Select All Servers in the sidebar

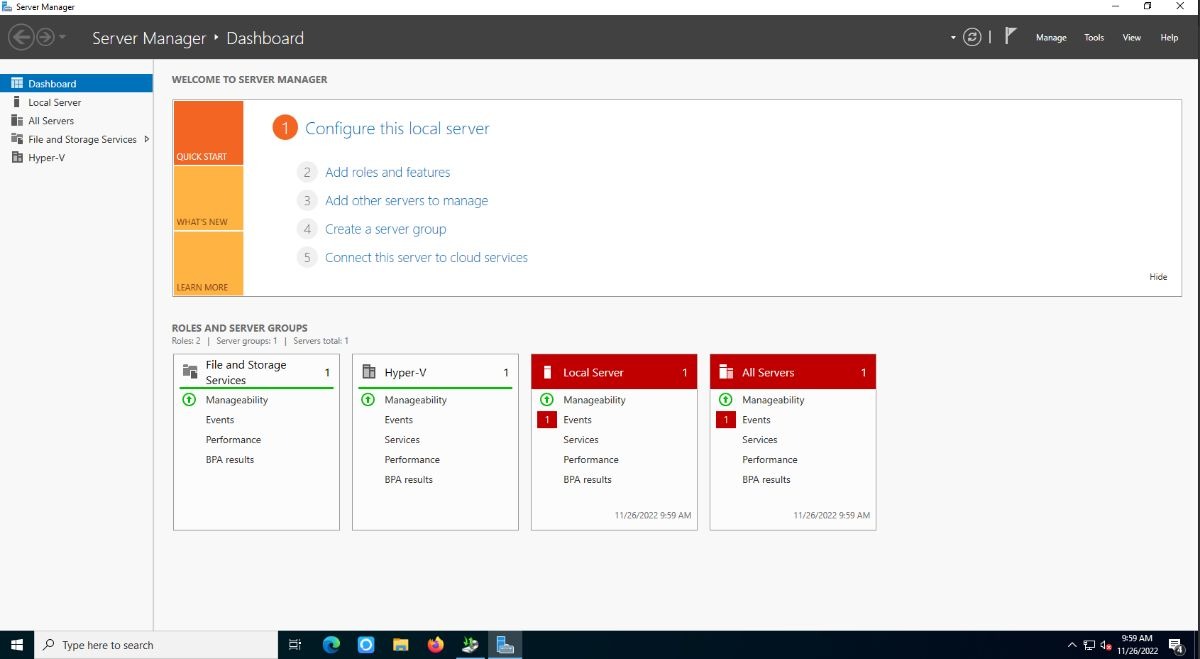coord(77,121)
